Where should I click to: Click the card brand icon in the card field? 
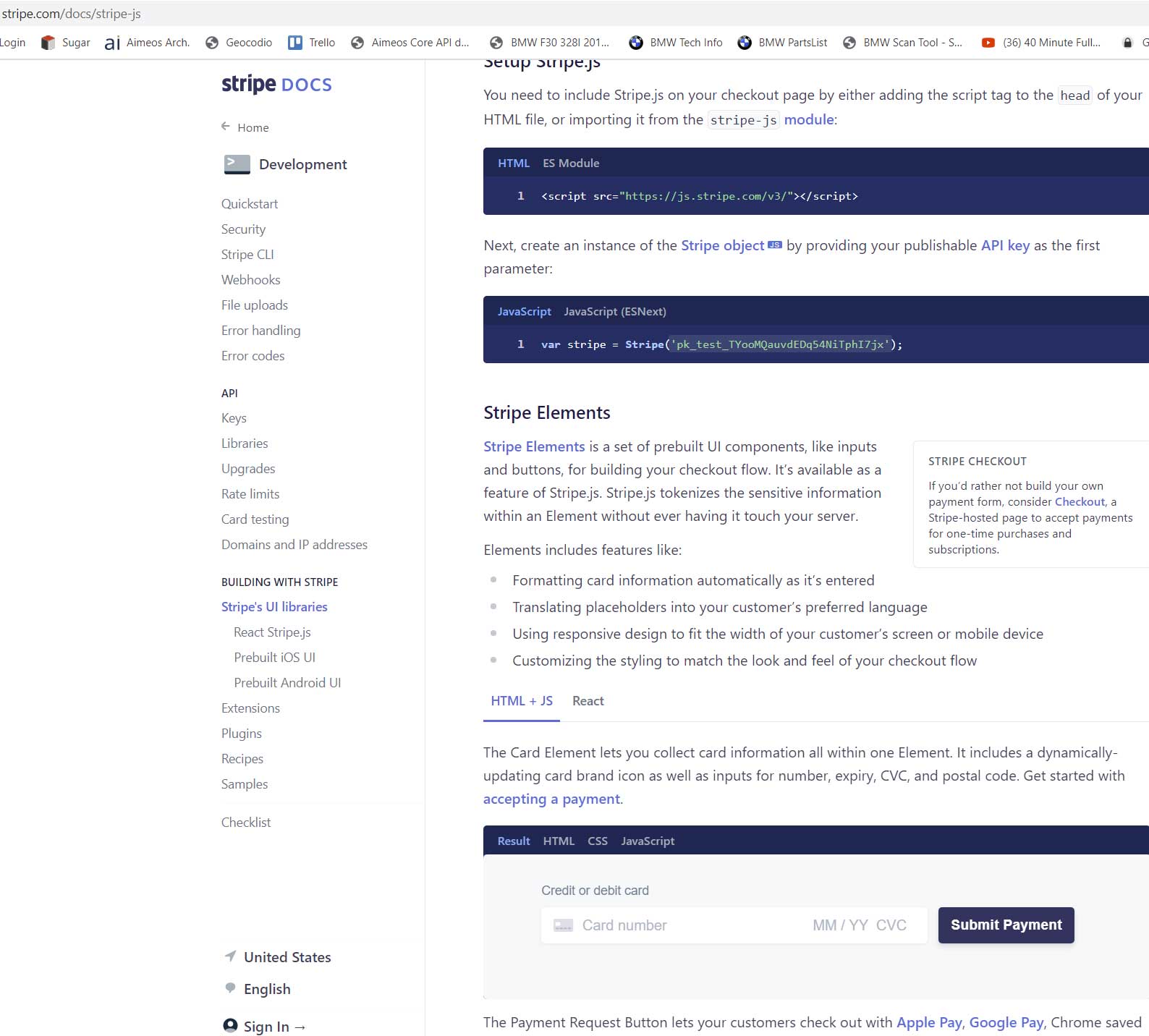[563, 925]
